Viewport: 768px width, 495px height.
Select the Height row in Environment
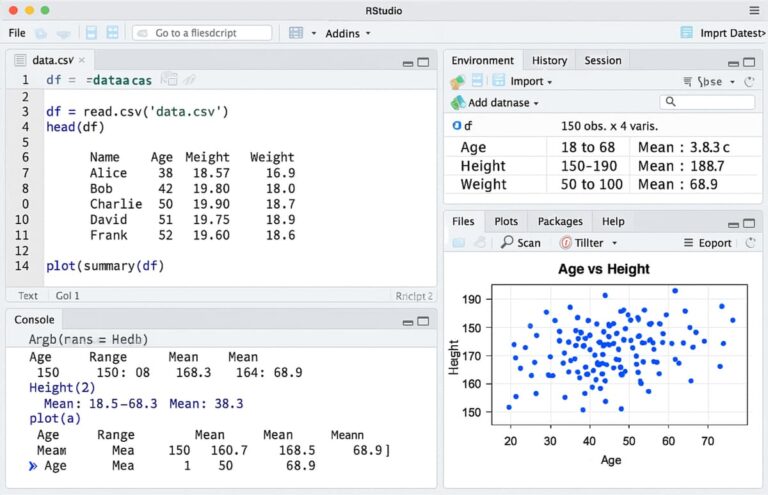tap(602, 166)
